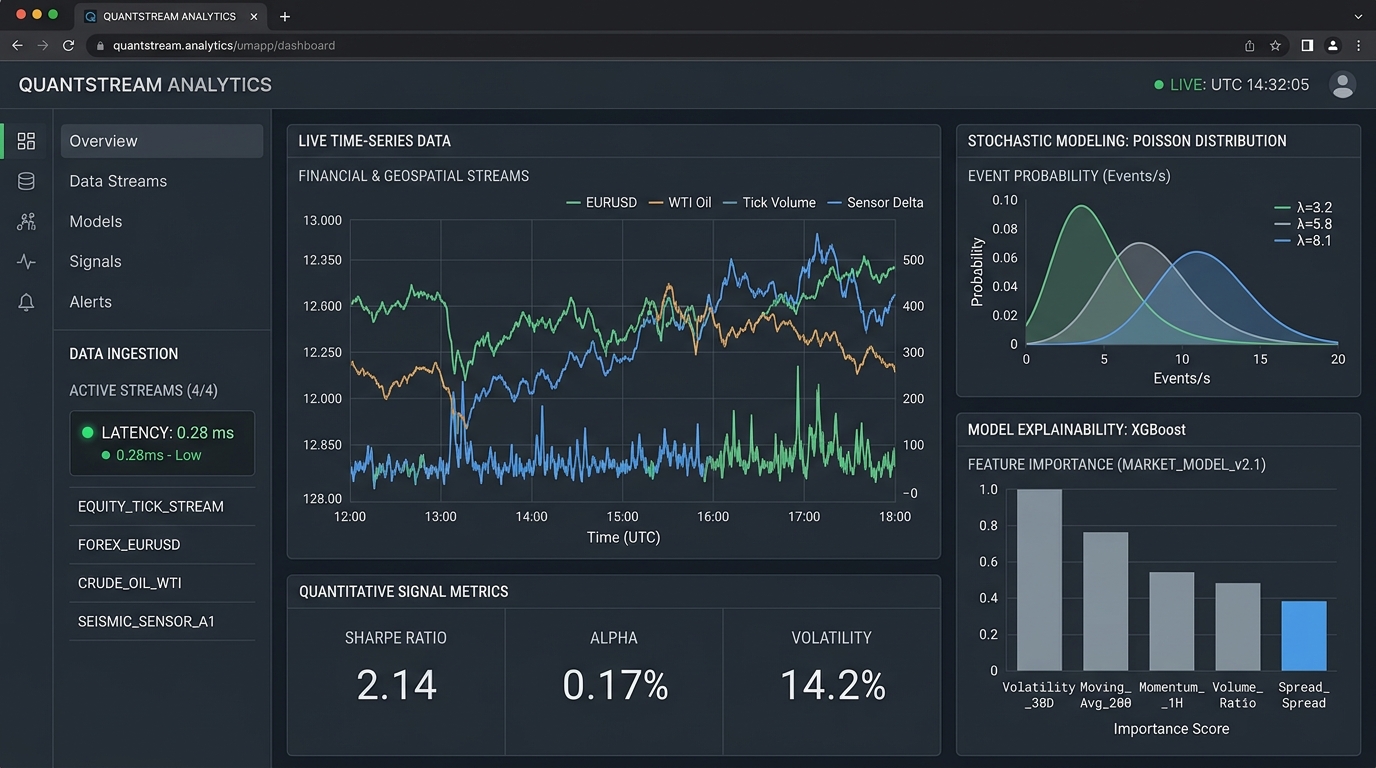Open the models network sidebar icon
Viewport: 1376px width, 768px height.
(26, 222)
